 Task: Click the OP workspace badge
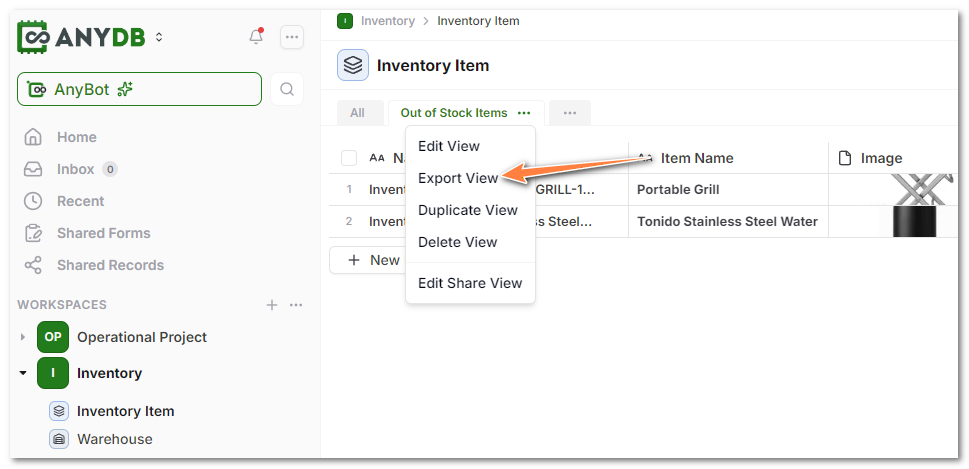[53, 337]
